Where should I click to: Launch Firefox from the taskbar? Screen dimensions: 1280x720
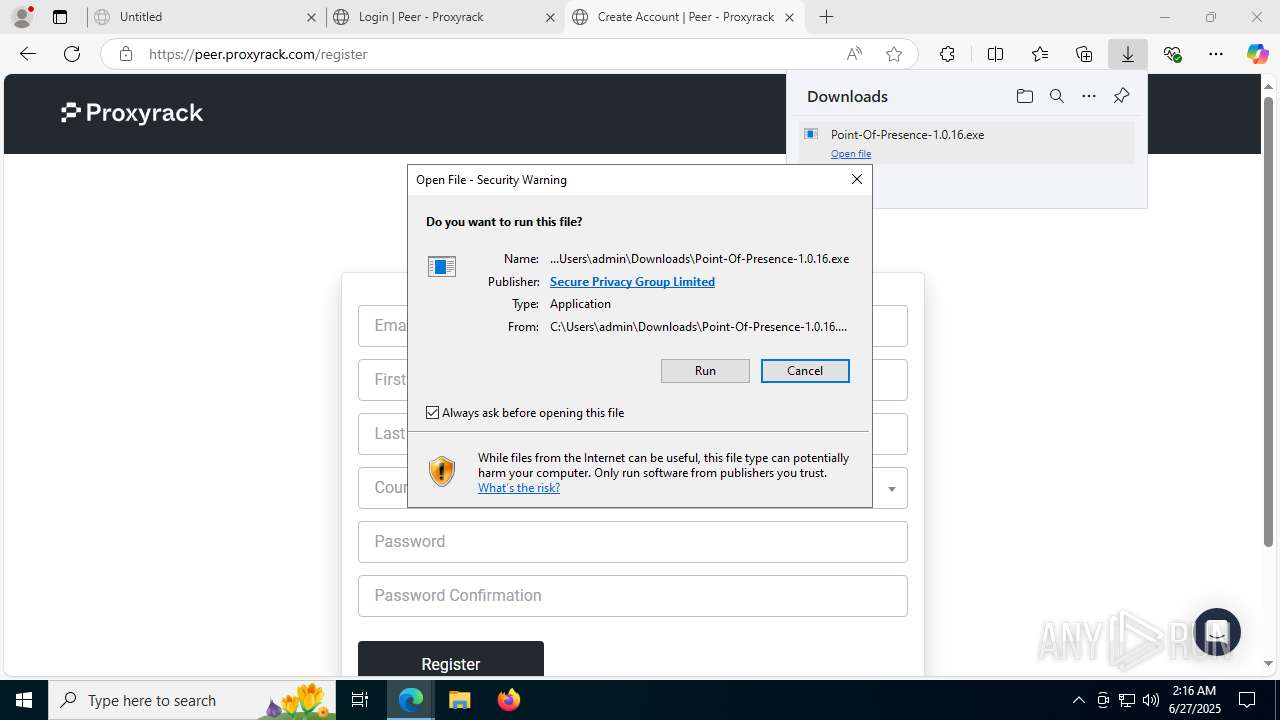pyautogui.click(x=508, y=700)
